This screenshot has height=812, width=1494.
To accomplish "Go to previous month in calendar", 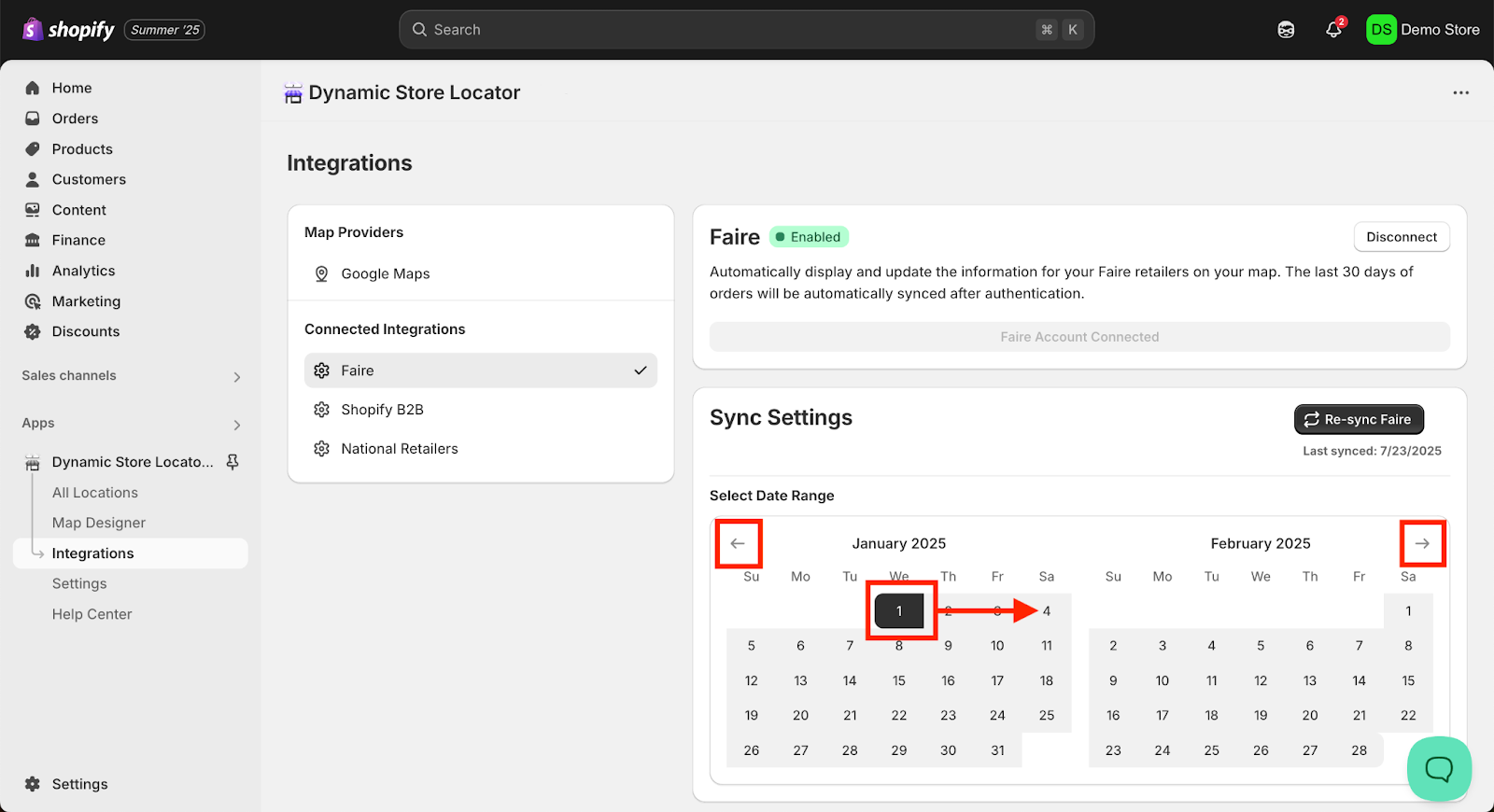I will point(738,543).
